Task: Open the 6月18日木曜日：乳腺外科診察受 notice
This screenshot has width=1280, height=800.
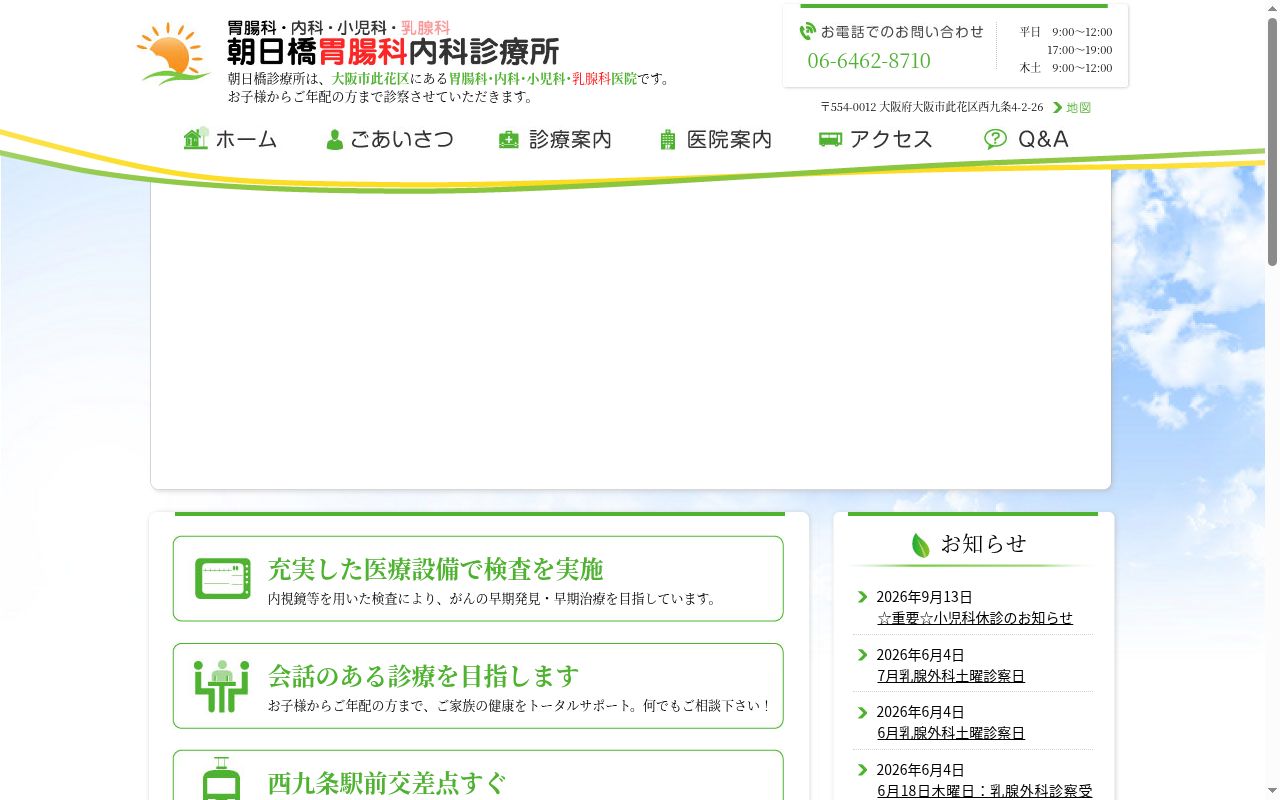Action: tap(985, 791)
